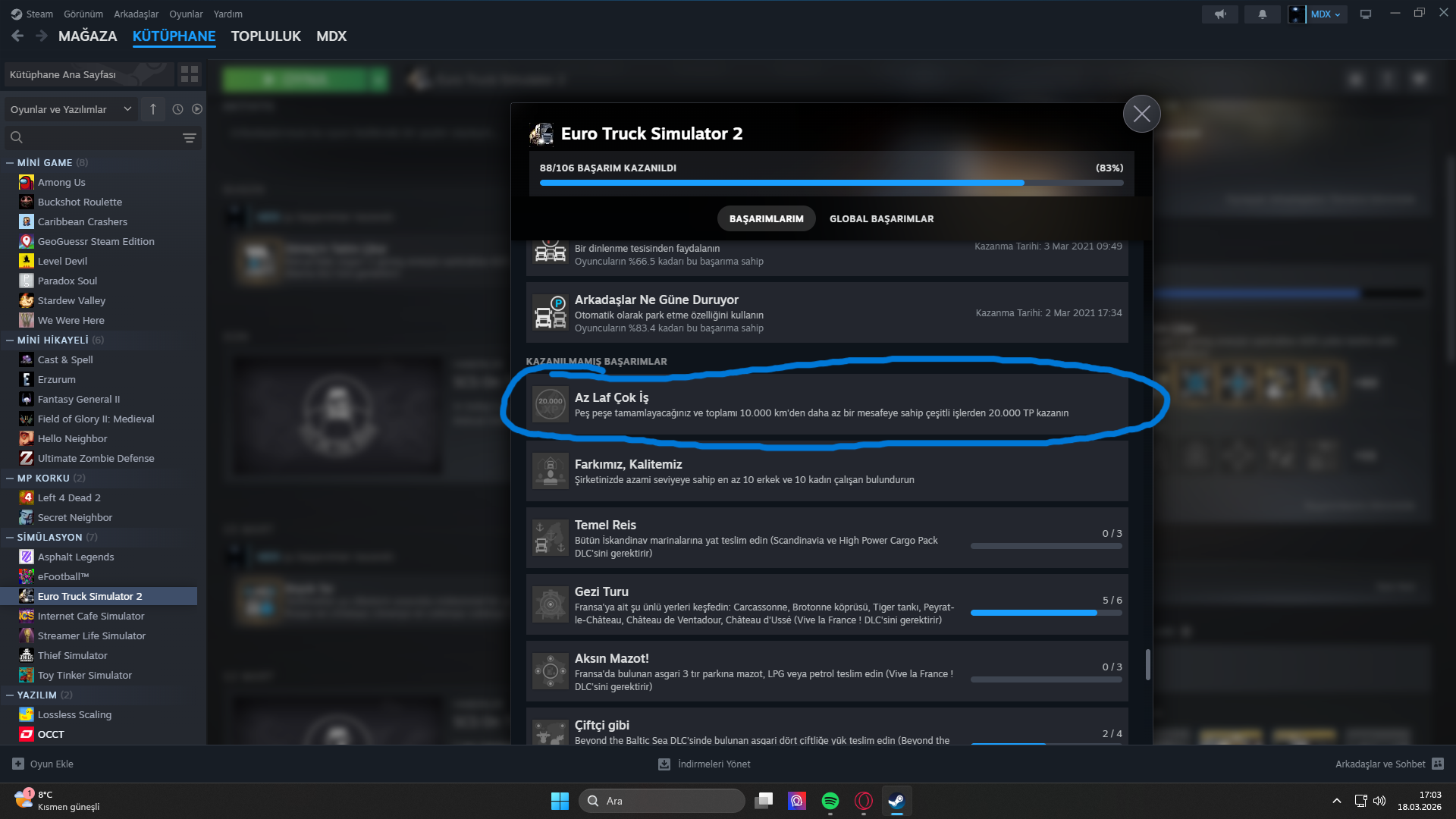Click the ready-to-play filter icon

pyautogui.click(x=197, y=109)
